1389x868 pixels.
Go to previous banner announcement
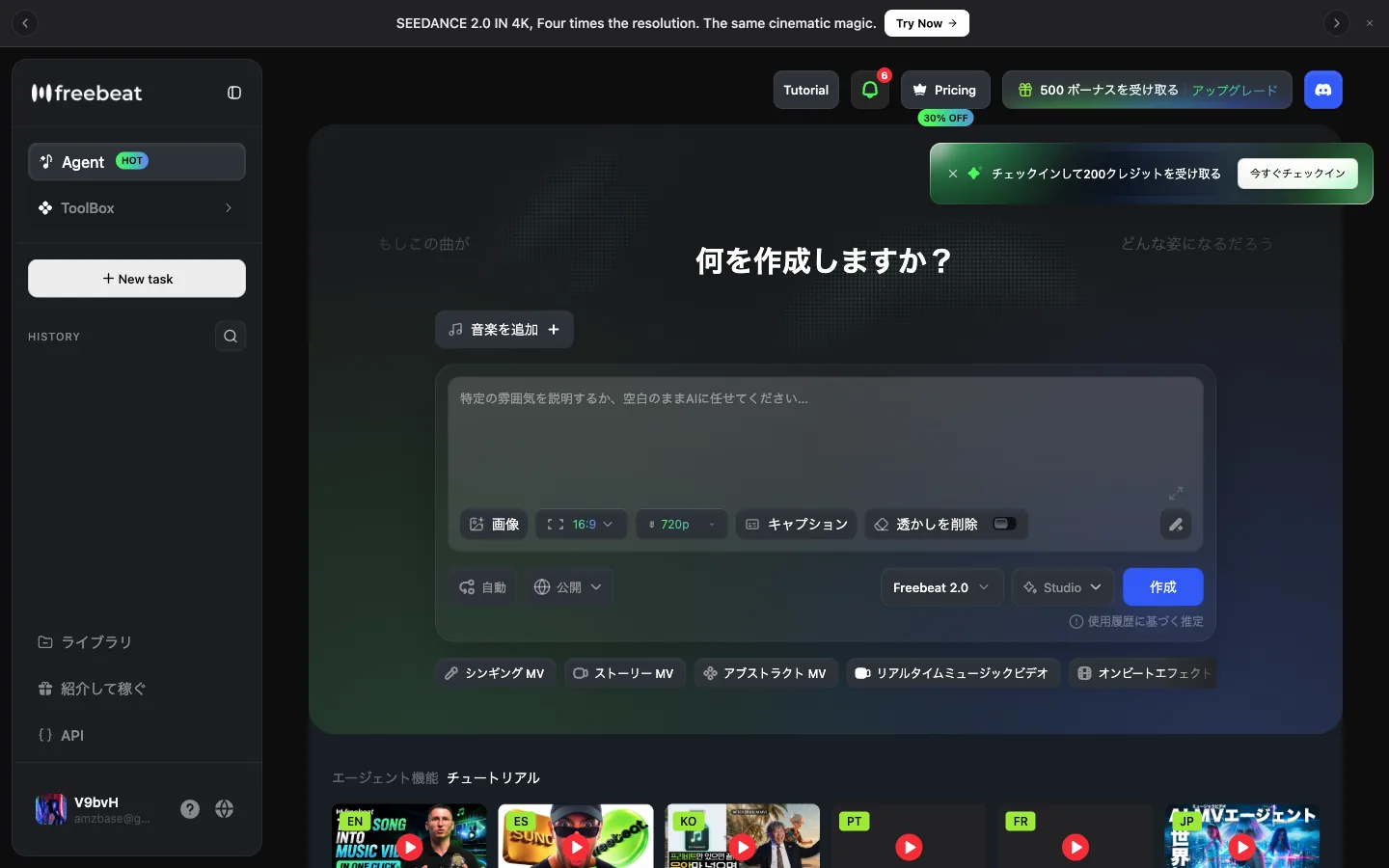click(25, 23)
